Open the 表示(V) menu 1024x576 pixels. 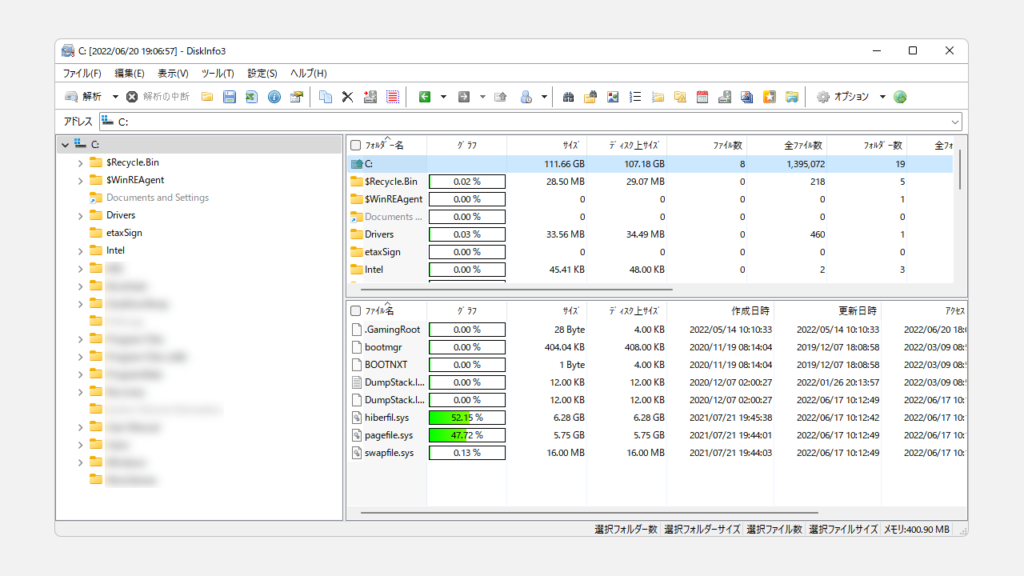click(173, 73)
